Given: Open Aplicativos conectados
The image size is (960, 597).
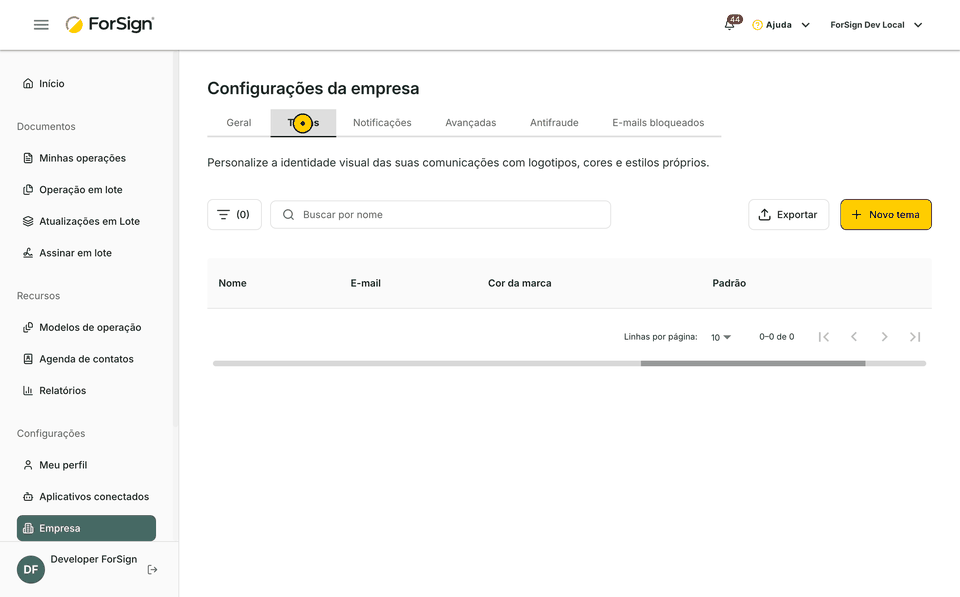Looking at the screenshot, I should coord(86,497).
